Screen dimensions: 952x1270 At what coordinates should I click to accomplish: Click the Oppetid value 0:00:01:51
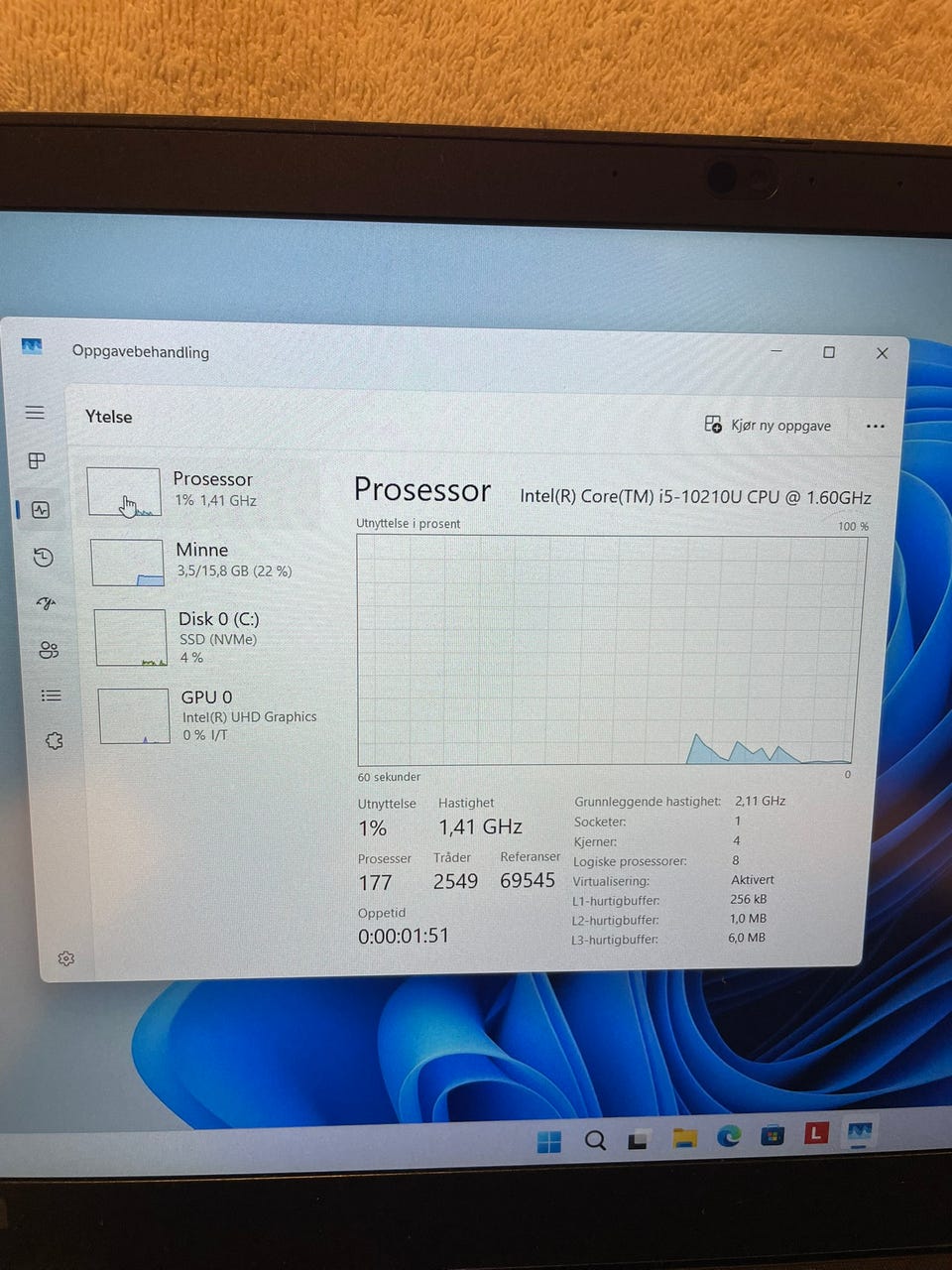tap(404, 936)
